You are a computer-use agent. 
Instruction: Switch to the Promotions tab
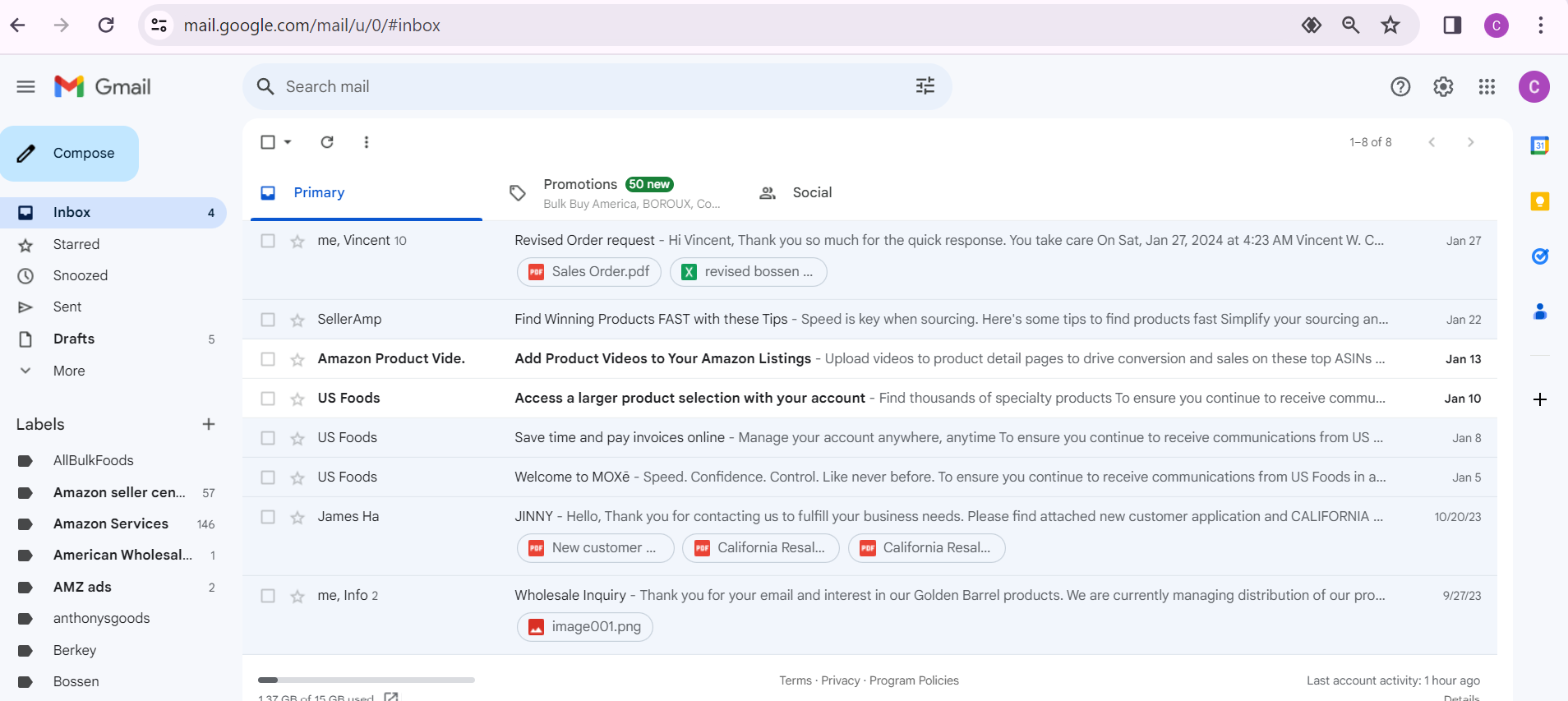pos(615,192)
